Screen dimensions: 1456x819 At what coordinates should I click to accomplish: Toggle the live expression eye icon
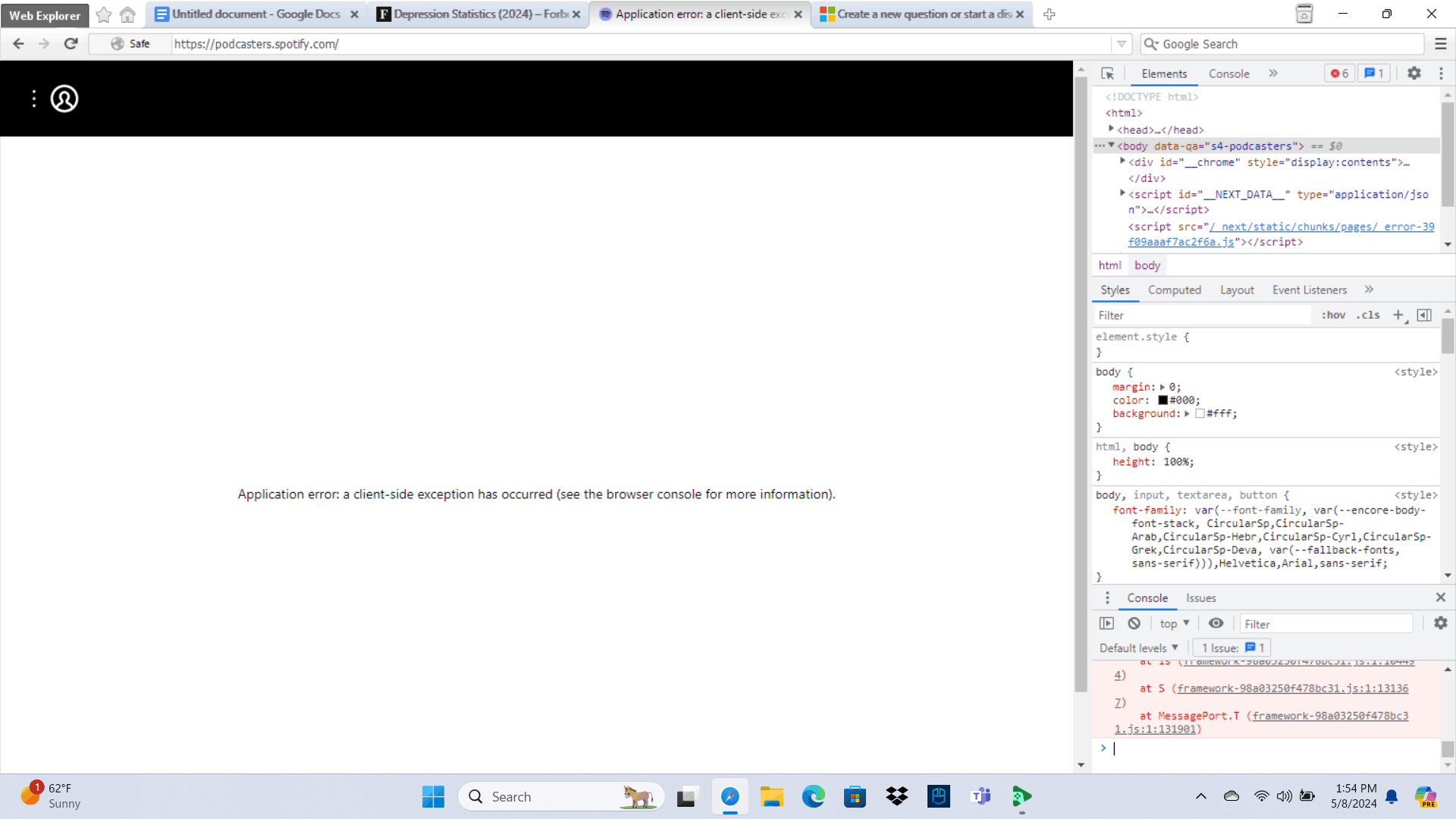[1216, 623]
